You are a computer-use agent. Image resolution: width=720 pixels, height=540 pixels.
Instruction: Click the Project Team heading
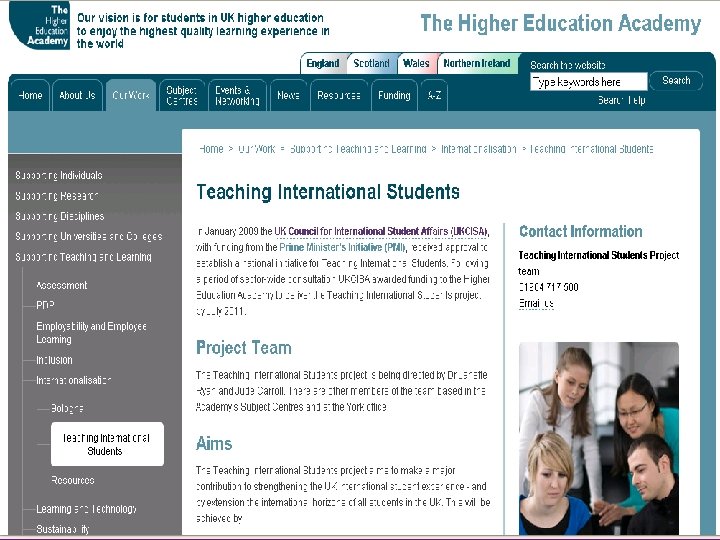coord(244,348)
